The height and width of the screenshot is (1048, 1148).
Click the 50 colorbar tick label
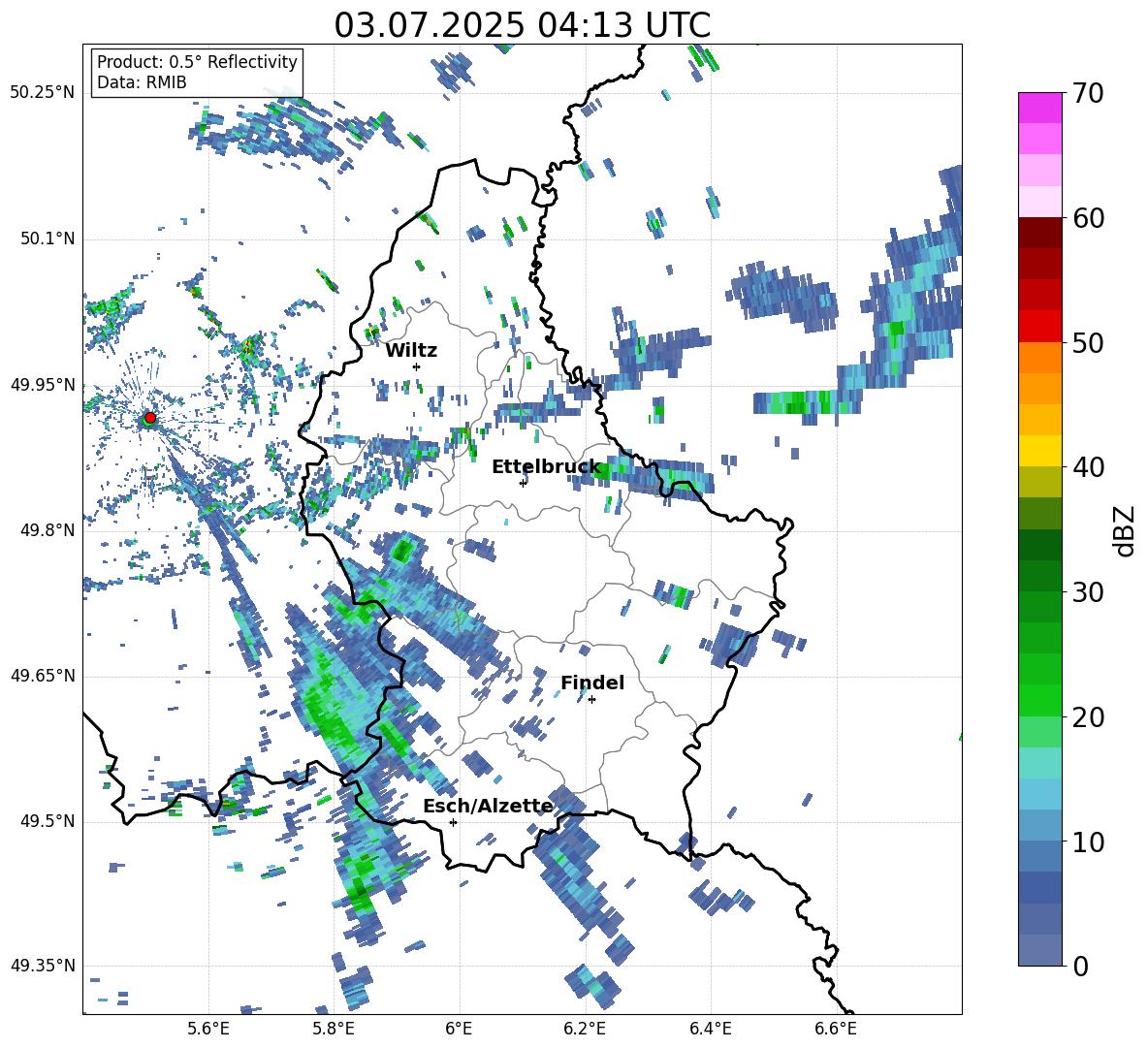pyautogui.click(x=1088, y=342)
